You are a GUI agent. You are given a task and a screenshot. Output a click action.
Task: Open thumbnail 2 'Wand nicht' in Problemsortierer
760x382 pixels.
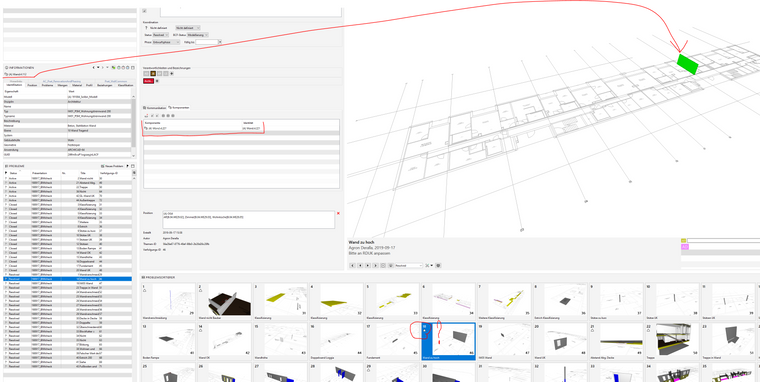(x=224, y=302)
